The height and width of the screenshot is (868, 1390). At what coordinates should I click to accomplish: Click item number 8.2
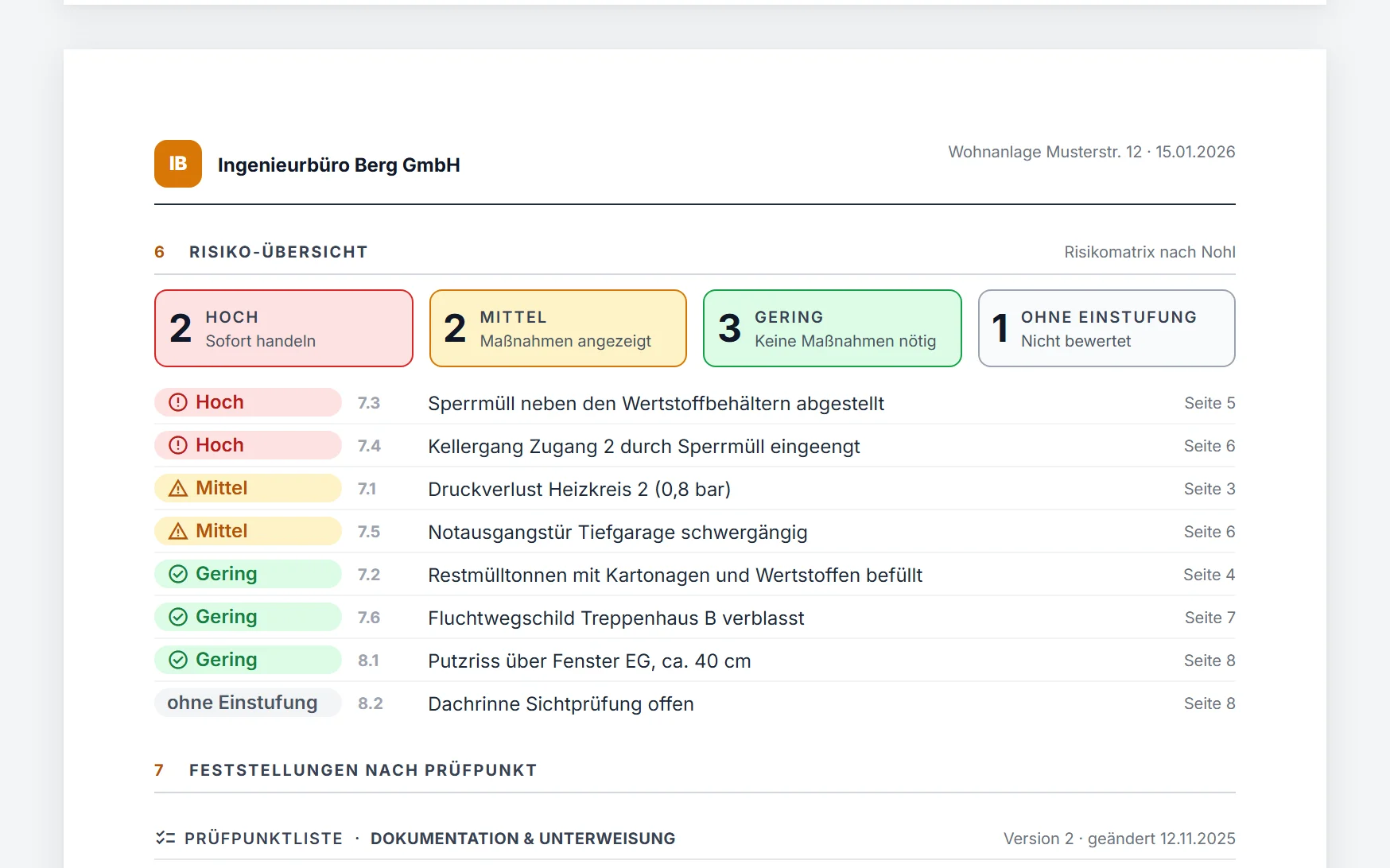point(371,703)
